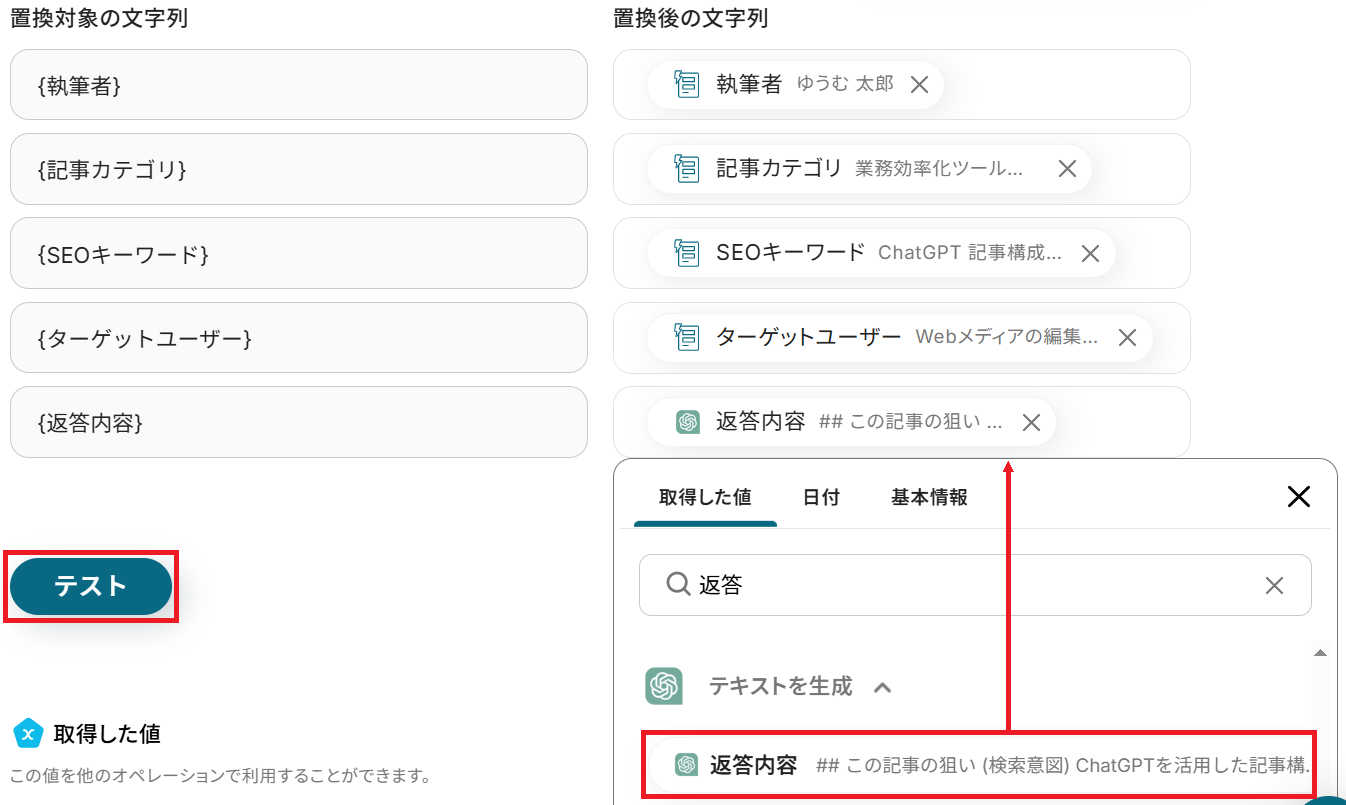Remove the 執筆者 value chip
The width and height of the screenshot is (1346, 805).
coord(920,85)
